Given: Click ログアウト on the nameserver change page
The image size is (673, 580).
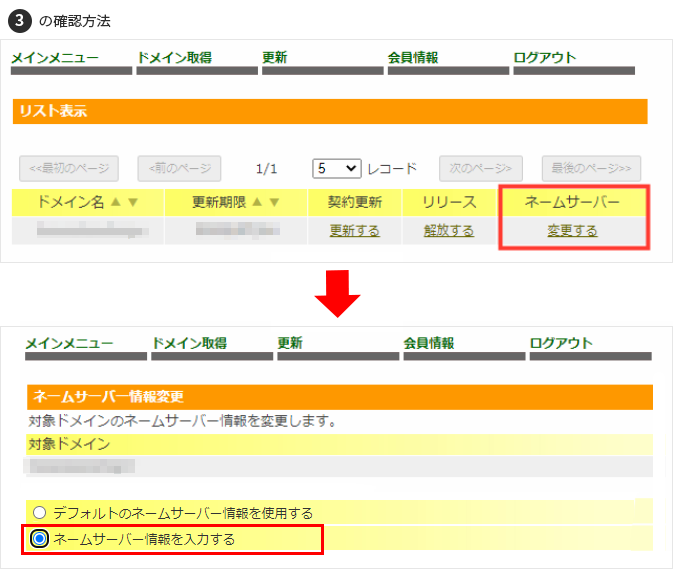Looking at the screenshot, I should coord(561,343).
